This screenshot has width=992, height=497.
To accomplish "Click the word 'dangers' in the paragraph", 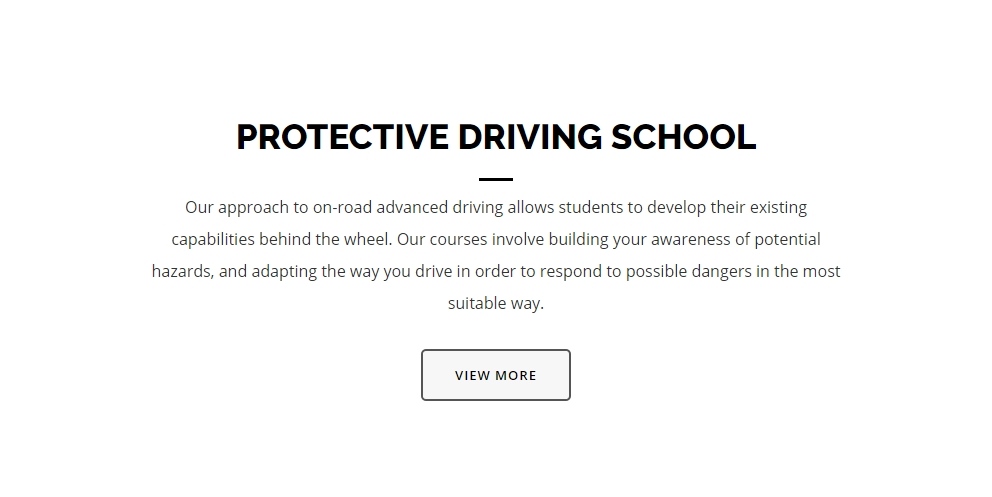I will point(721,273).
